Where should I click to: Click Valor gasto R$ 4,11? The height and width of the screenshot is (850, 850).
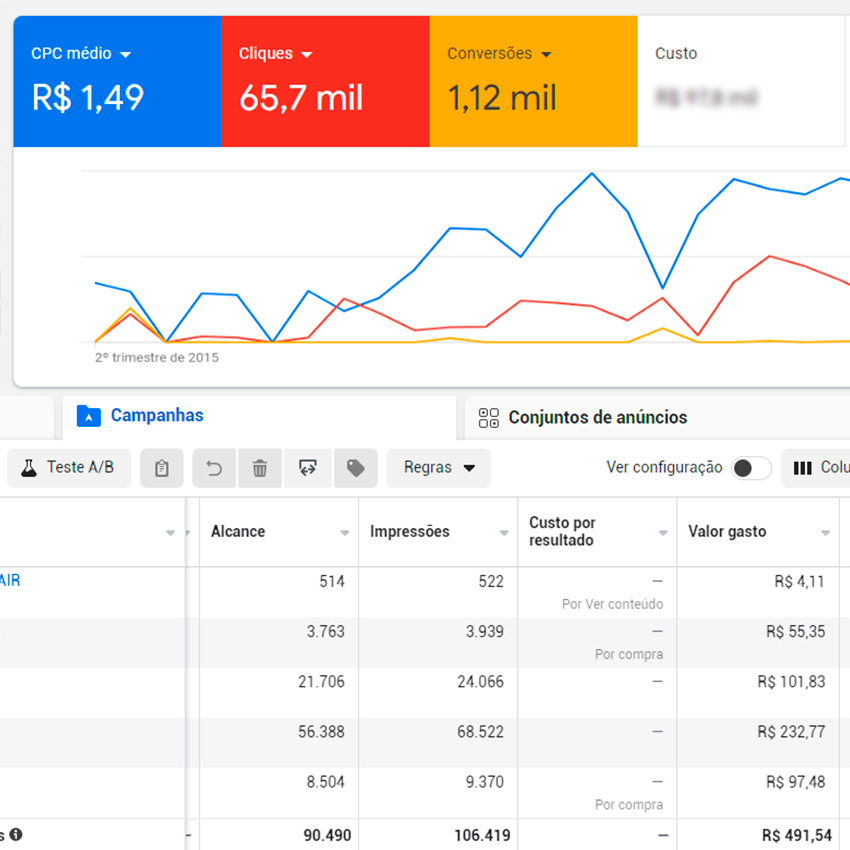click(800, 582)
